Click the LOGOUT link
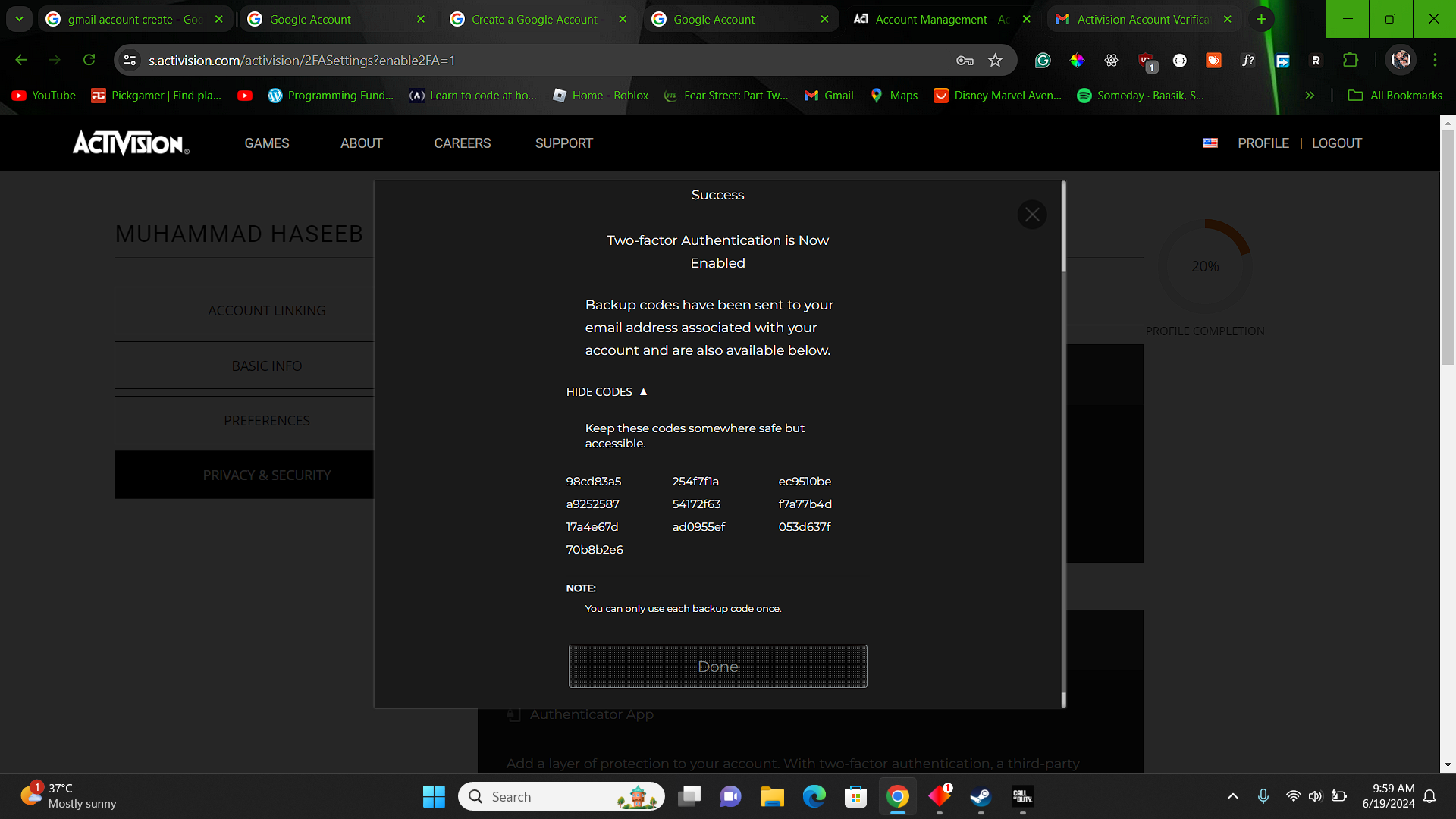This screenshot has width=1456, height=819. tap(1336, 143)
